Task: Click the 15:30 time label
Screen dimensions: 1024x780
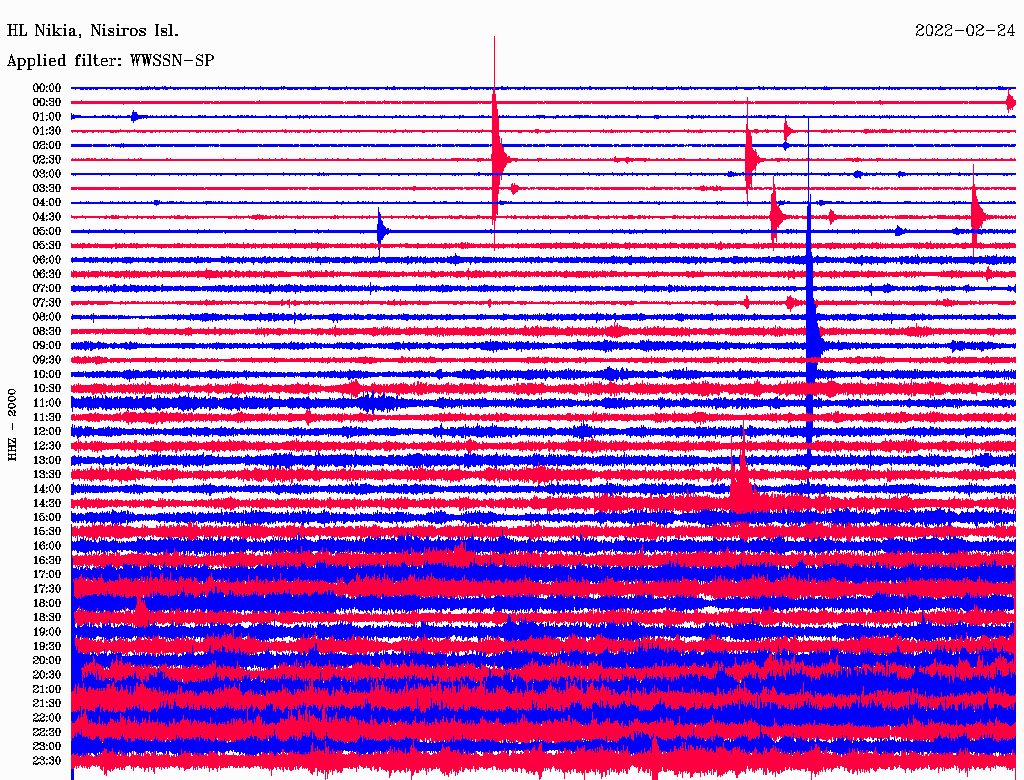Action: (47, 532)
